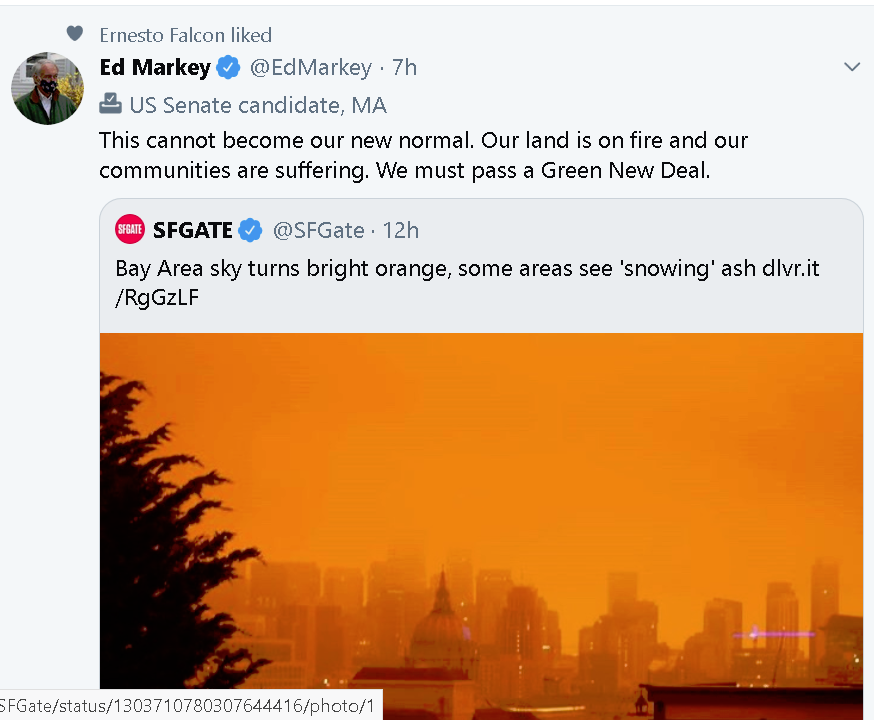Screen dimensions: 874x720
Task: Open the 12h timestamp of the SFGate tweet
Action: pyautogui.click(x=401, y=230)
